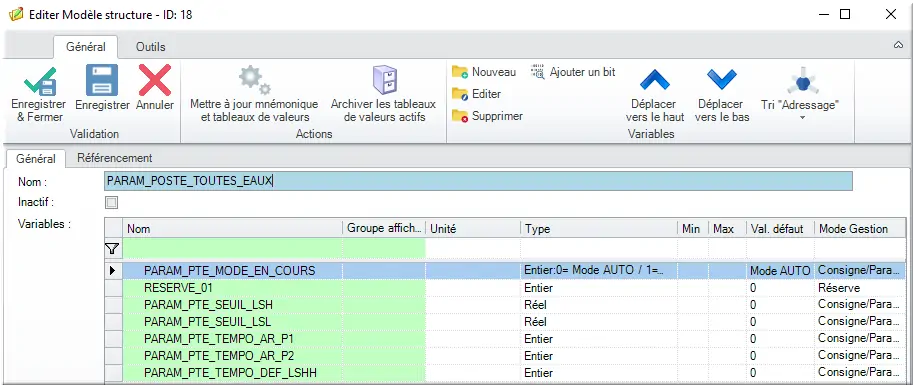Switch to the Outils ribbon tab
Image resolution: width=913 pixels, height=385 pixels.
coord(151,47)
